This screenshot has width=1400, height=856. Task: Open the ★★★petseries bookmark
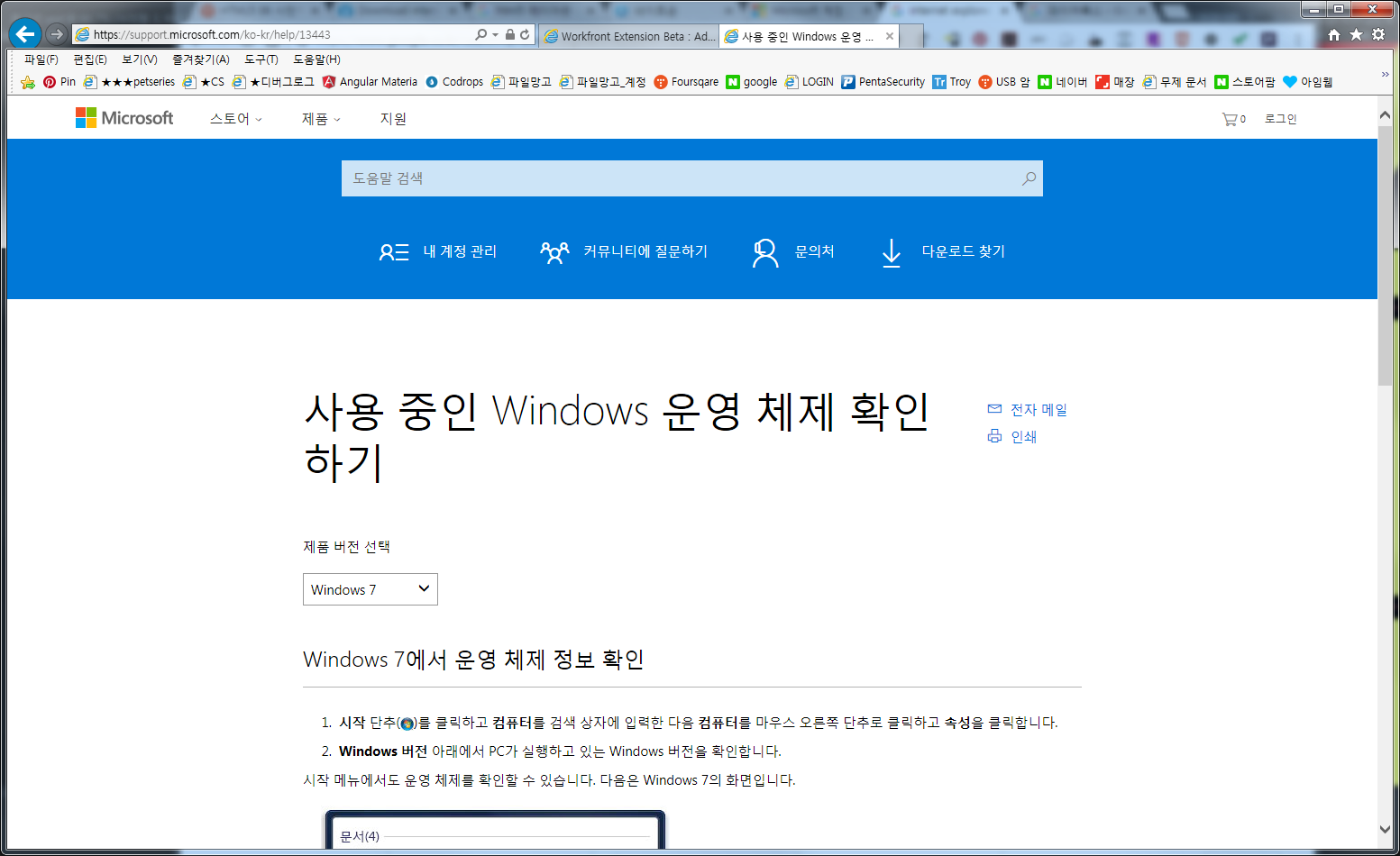tap(129, 82)
